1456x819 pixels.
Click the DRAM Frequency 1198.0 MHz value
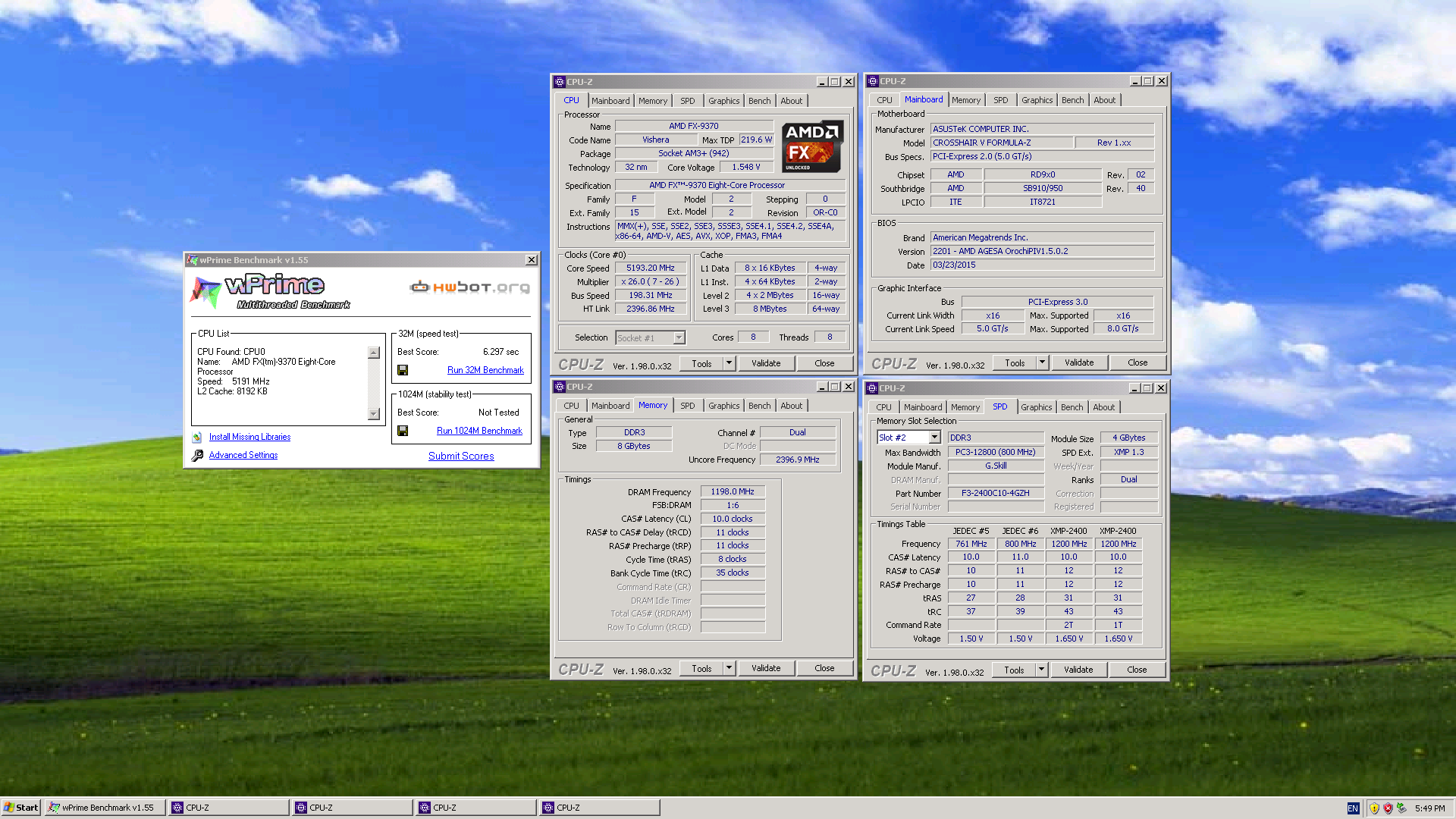point(733,491)
